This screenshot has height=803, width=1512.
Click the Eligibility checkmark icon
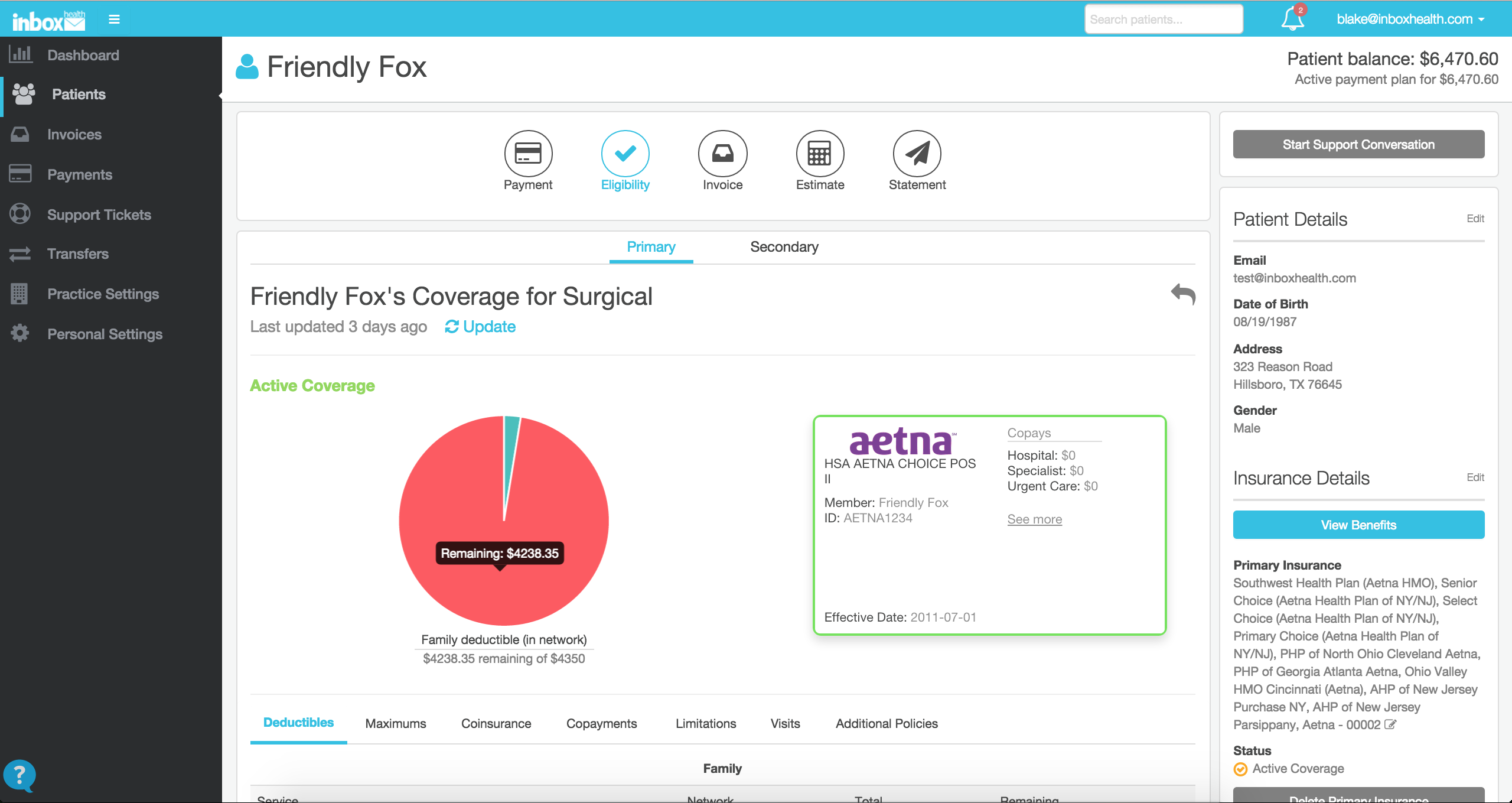[625, 155]
